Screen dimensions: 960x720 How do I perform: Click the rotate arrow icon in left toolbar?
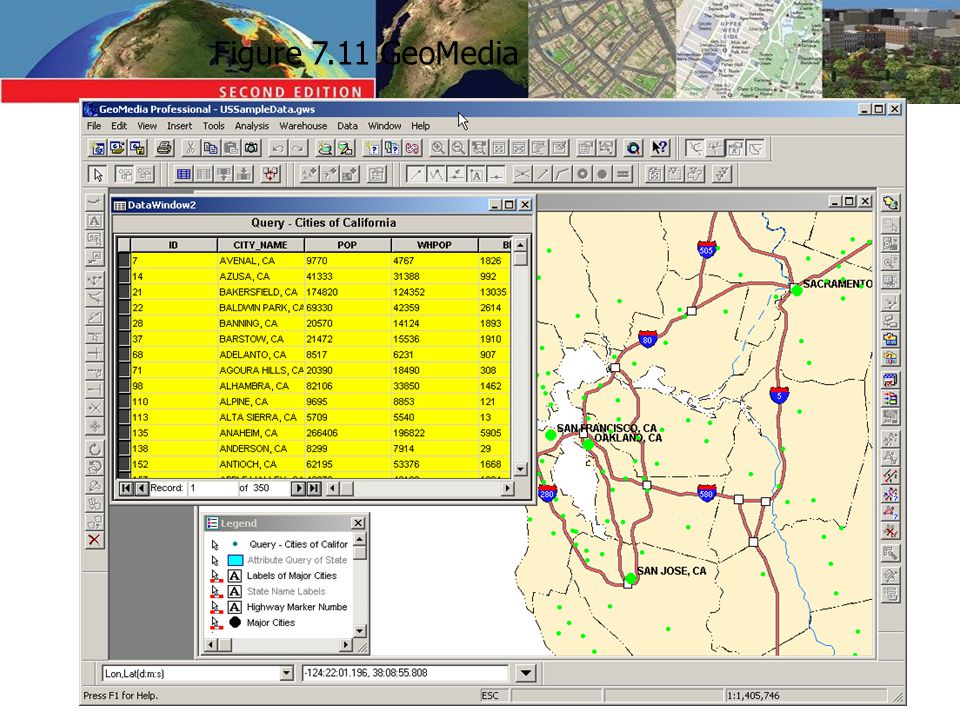94,449
